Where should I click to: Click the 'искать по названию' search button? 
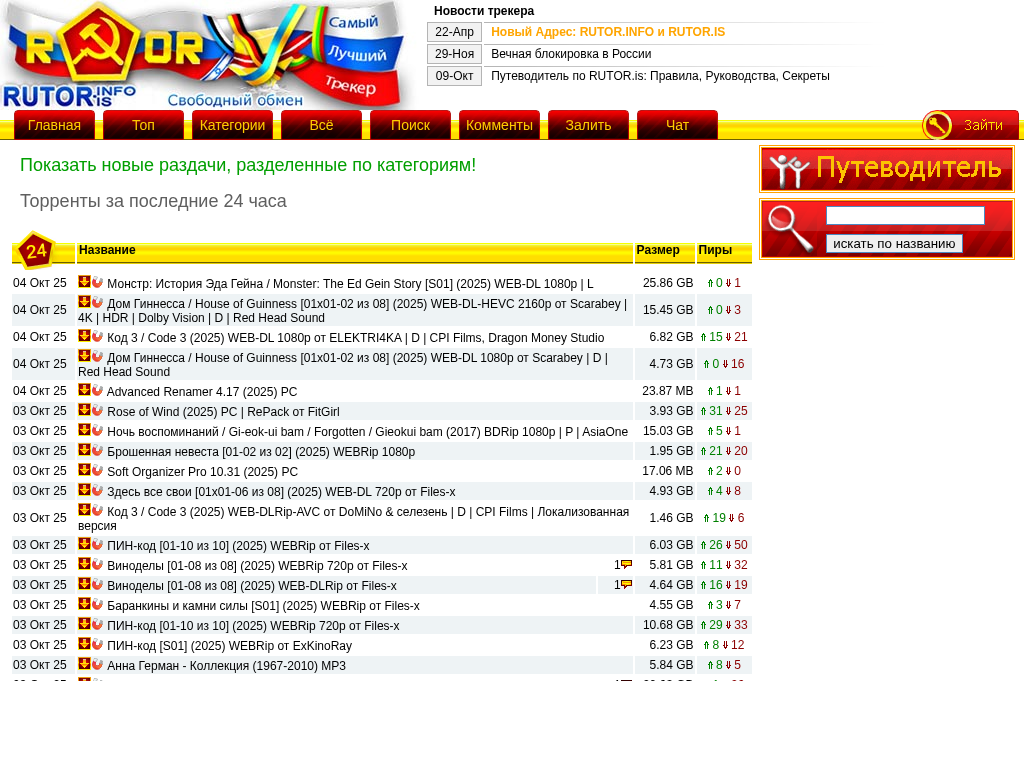point(894,243)
